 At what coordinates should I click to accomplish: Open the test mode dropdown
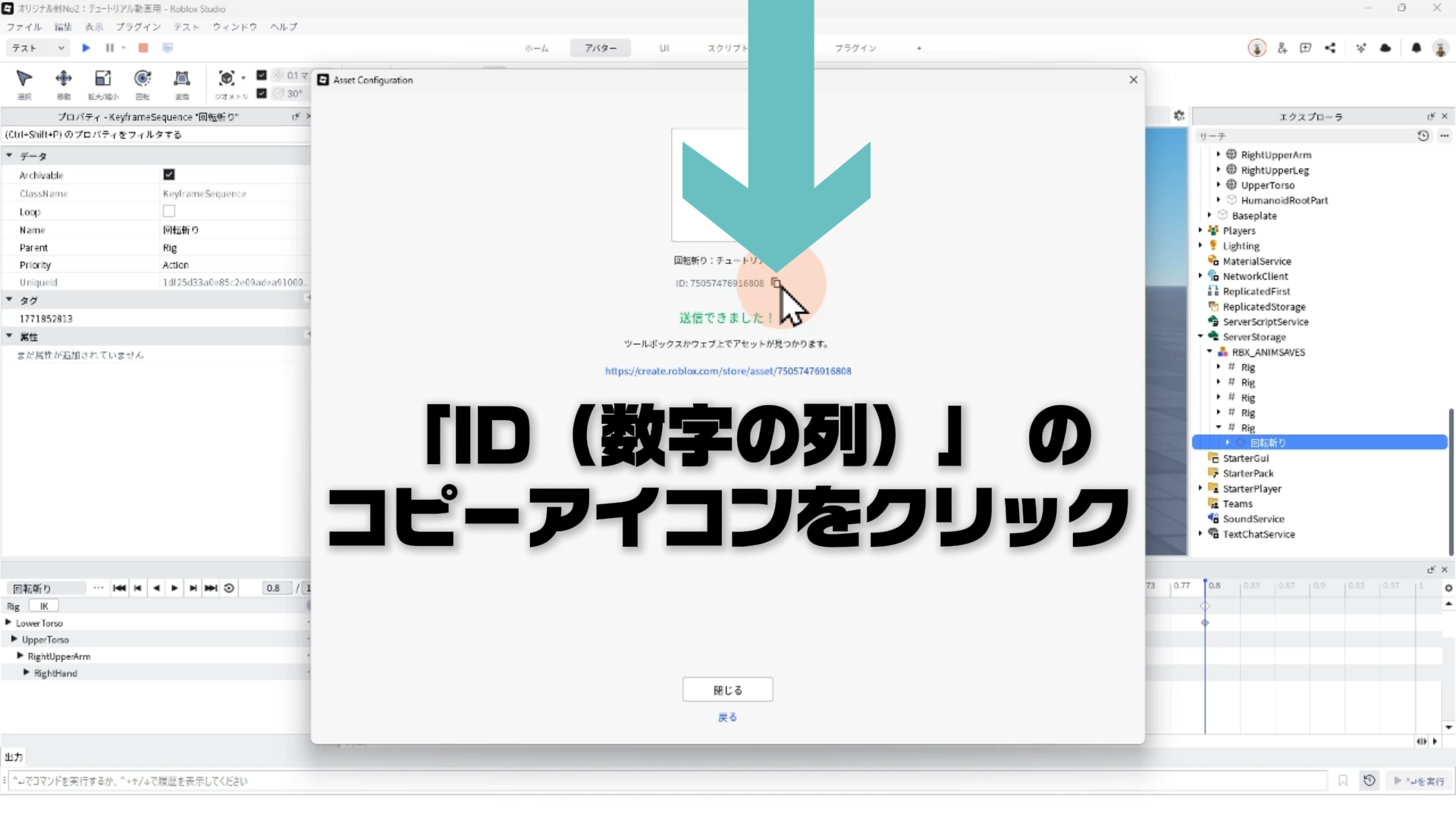38,48
